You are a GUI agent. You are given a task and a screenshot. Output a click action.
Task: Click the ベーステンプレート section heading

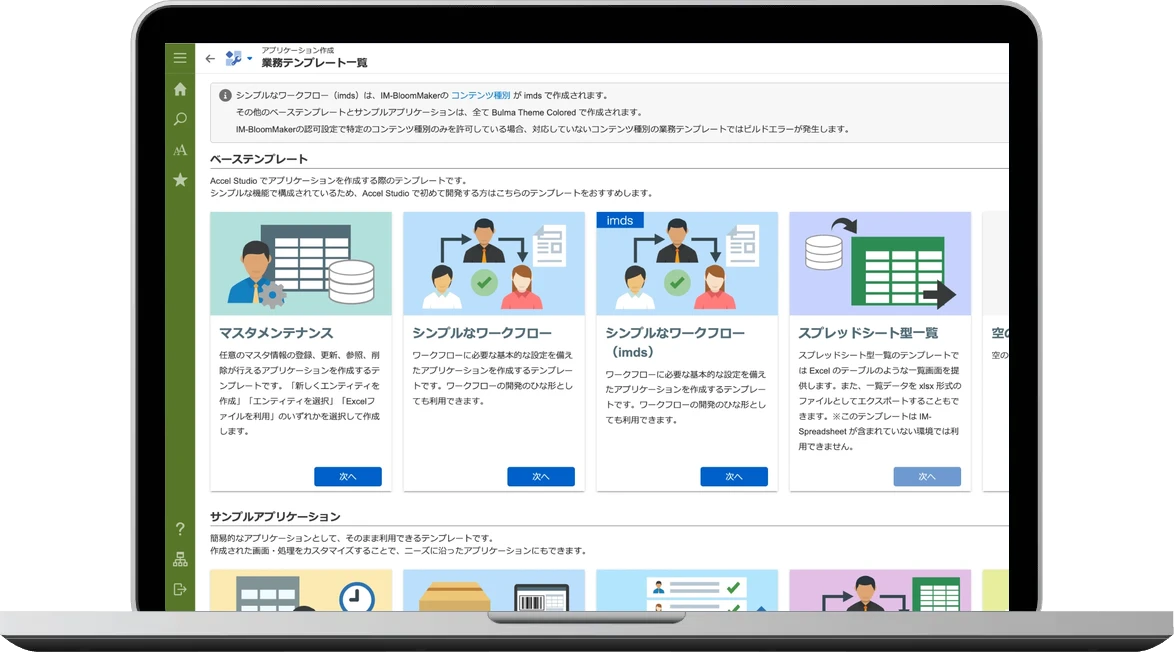[x=259, y=159]
